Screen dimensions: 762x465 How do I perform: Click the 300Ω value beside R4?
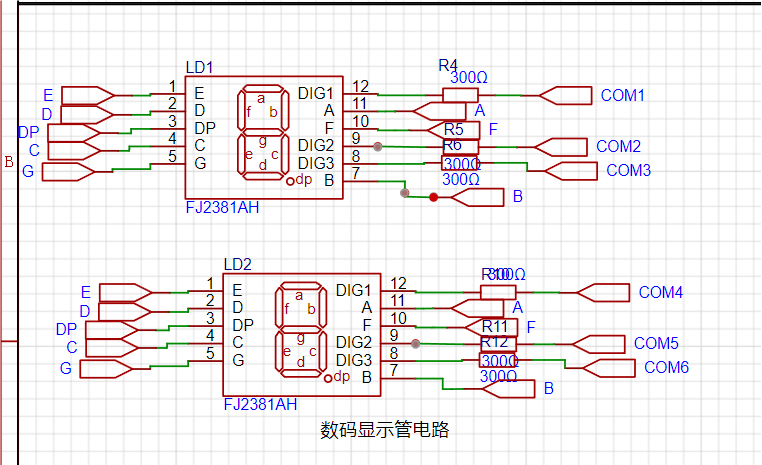[x=469, y=77]
